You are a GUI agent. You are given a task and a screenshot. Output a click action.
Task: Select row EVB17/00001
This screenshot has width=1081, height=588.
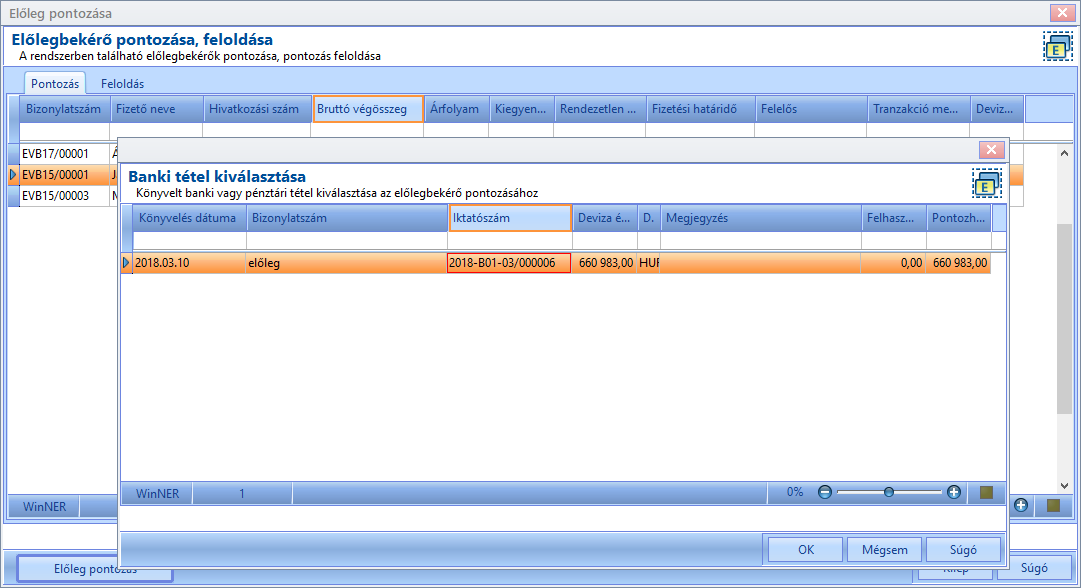pyautogui.click(x=64, y=154)
